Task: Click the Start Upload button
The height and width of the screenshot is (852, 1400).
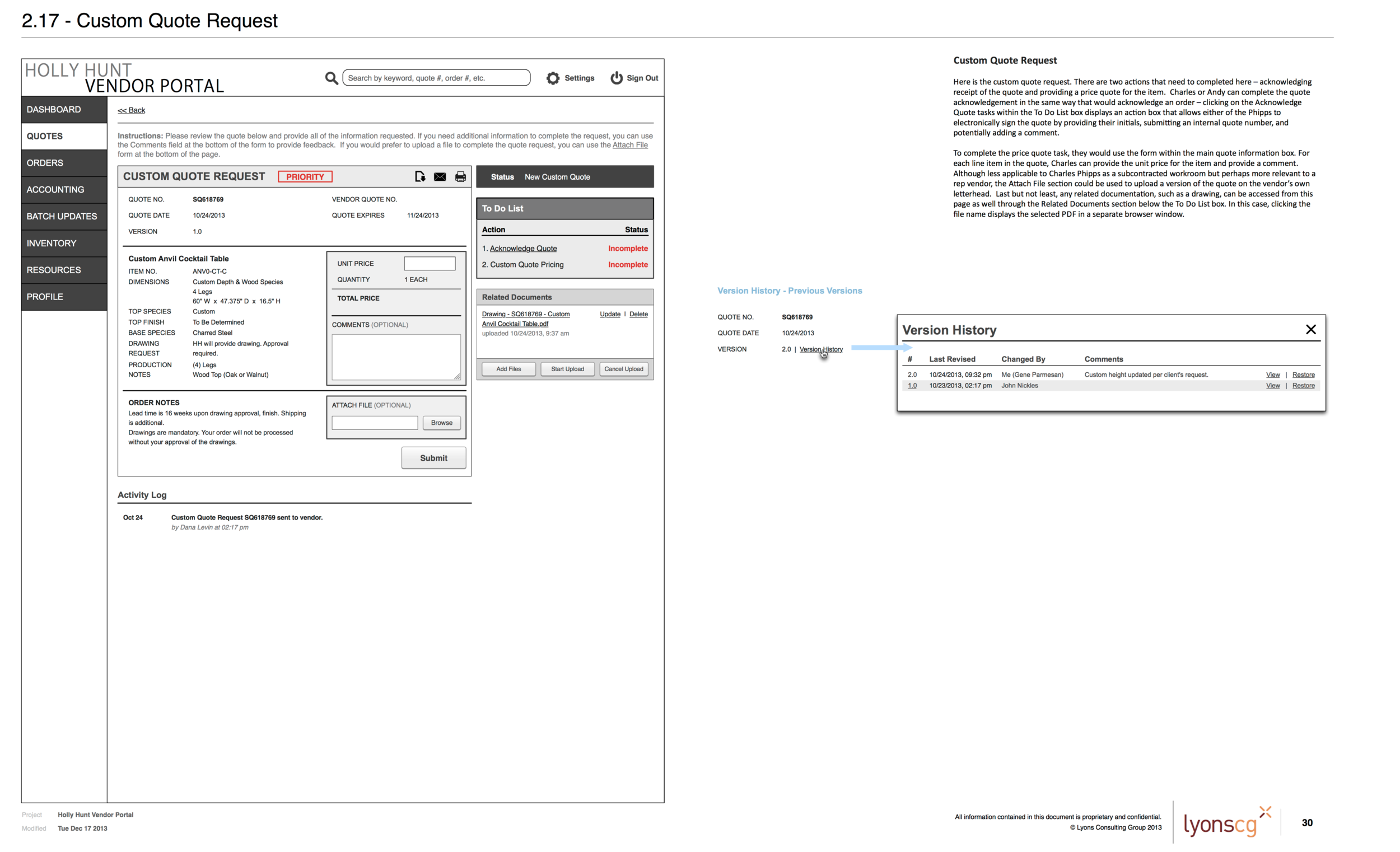Action: click(x=567, y=369)
